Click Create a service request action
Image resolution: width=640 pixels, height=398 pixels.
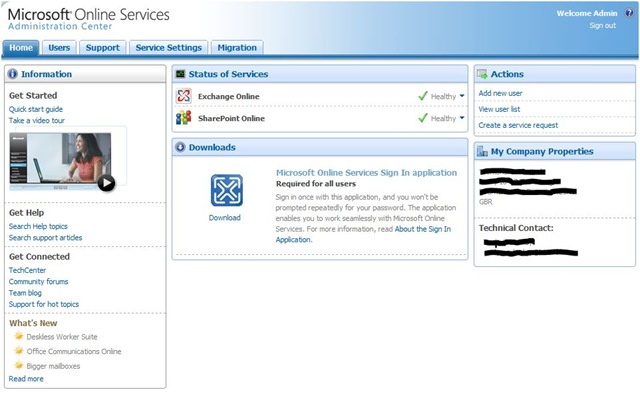pyautogui.click(x=518, y=125)
